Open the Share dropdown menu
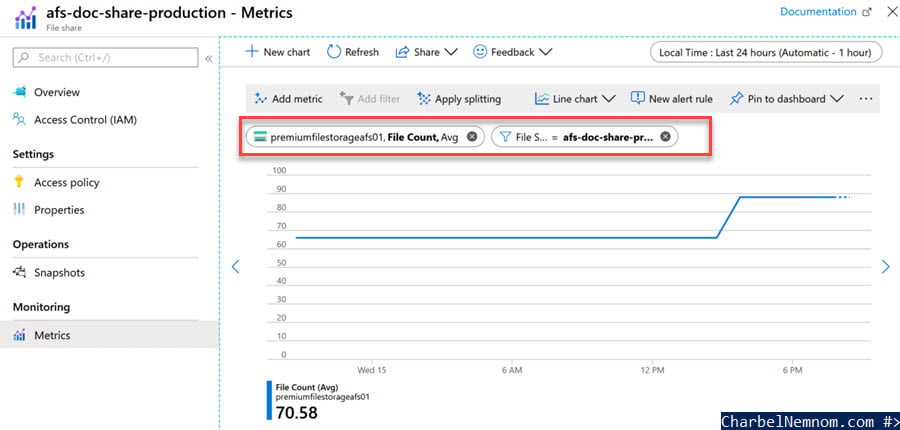900x430 pixels. pyautogui.click(x=426, y=52)
